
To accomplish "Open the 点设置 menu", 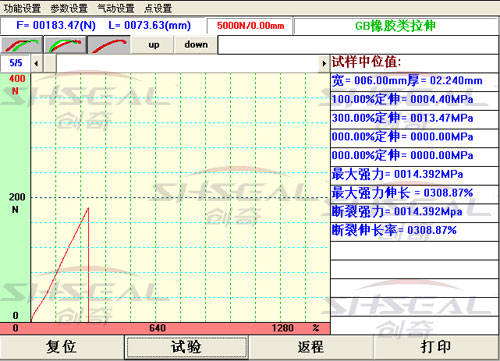I will 158,8.
